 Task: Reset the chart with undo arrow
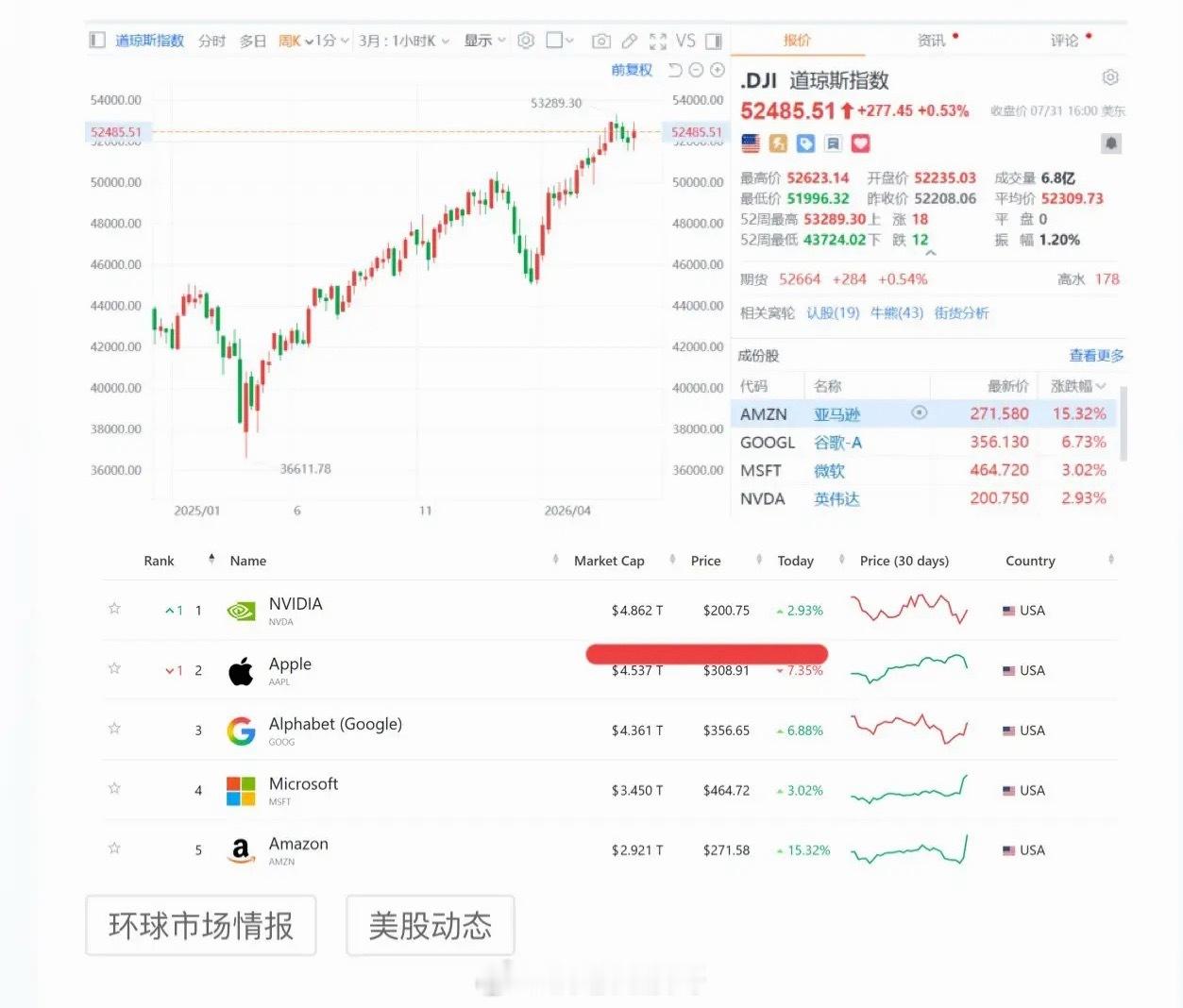(675, 70)
